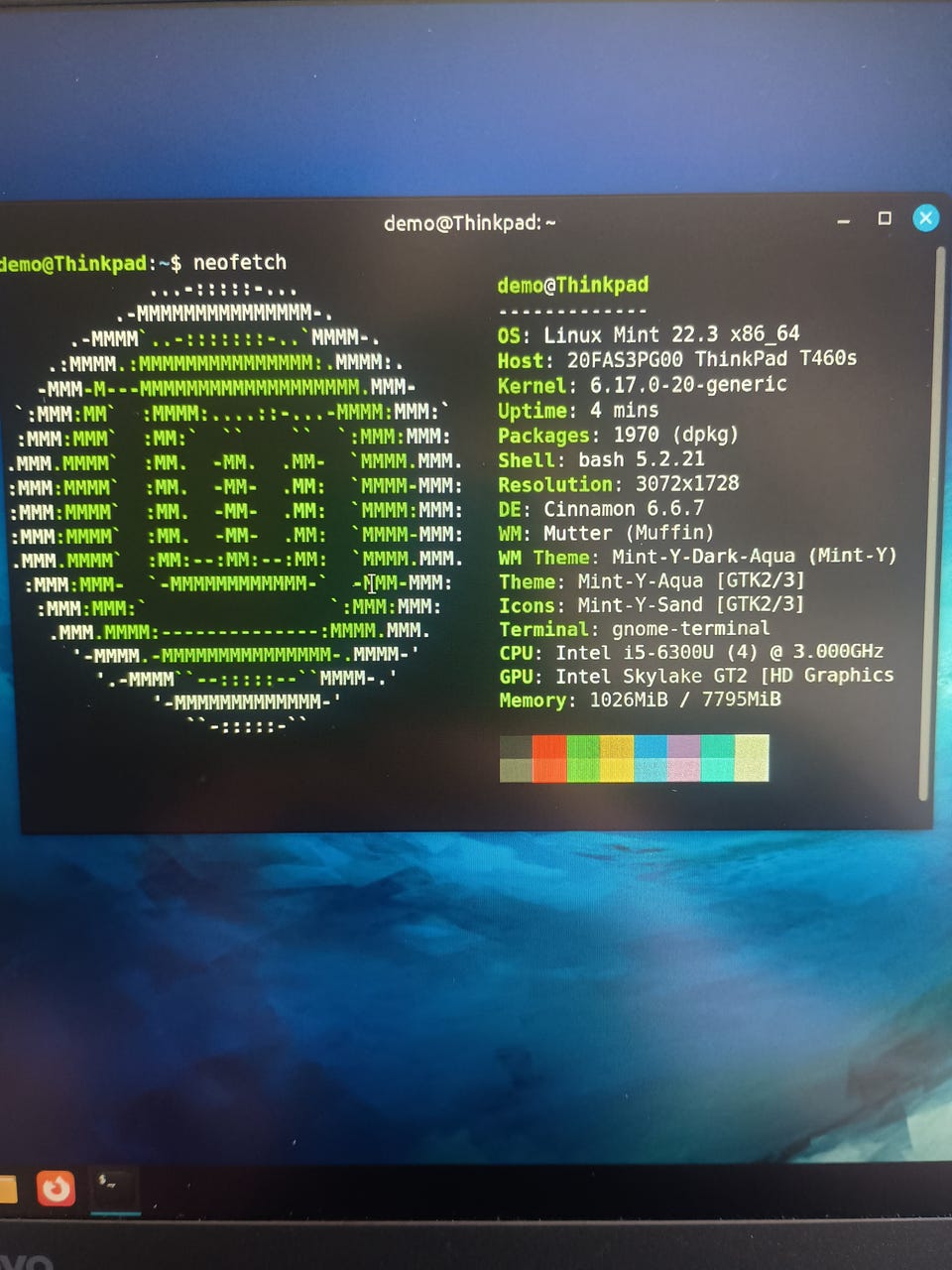Image resolution: width=952 pixels, height=1270 pixels.
Task: Click the 'Kernel: 6.17.0-20-generic' line
Action: click(x=643, y=385)
